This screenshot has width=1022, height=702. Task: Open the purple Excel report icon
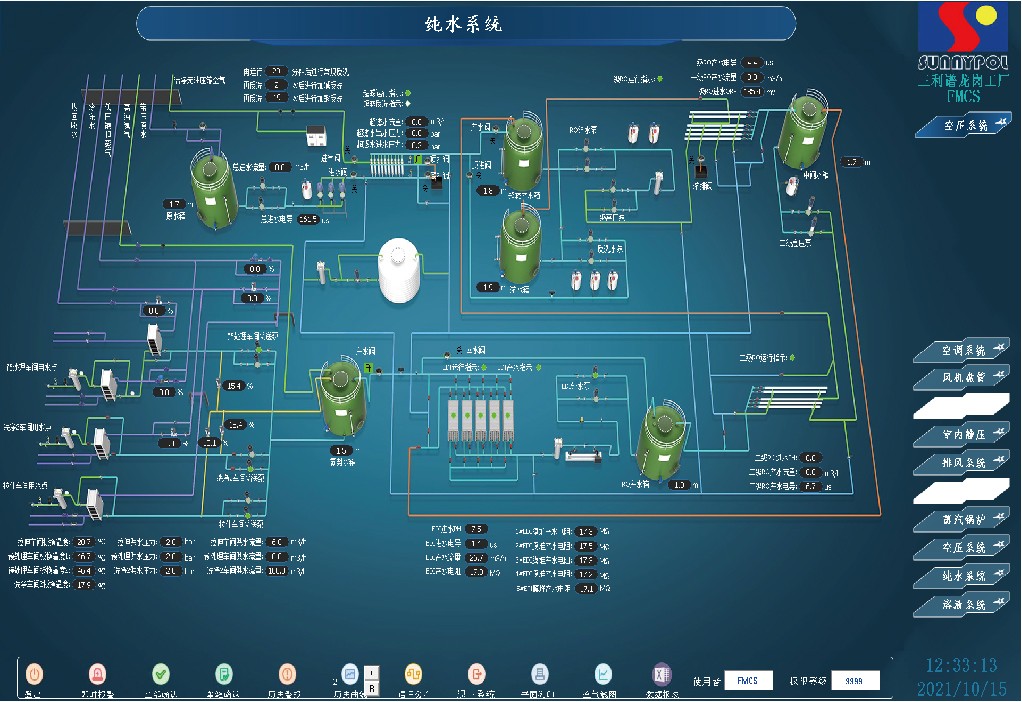coord(661,674)
